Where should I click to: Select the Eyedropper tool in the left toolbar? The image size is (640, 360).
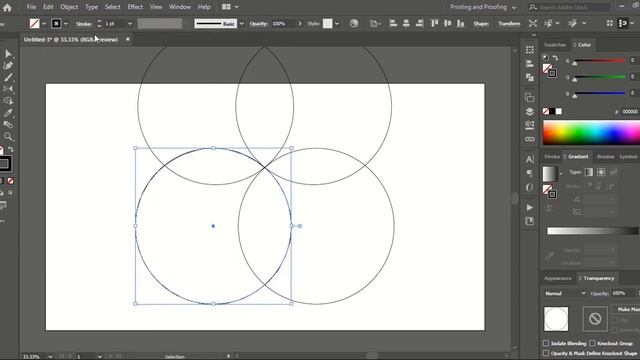(x=8, y=113)
